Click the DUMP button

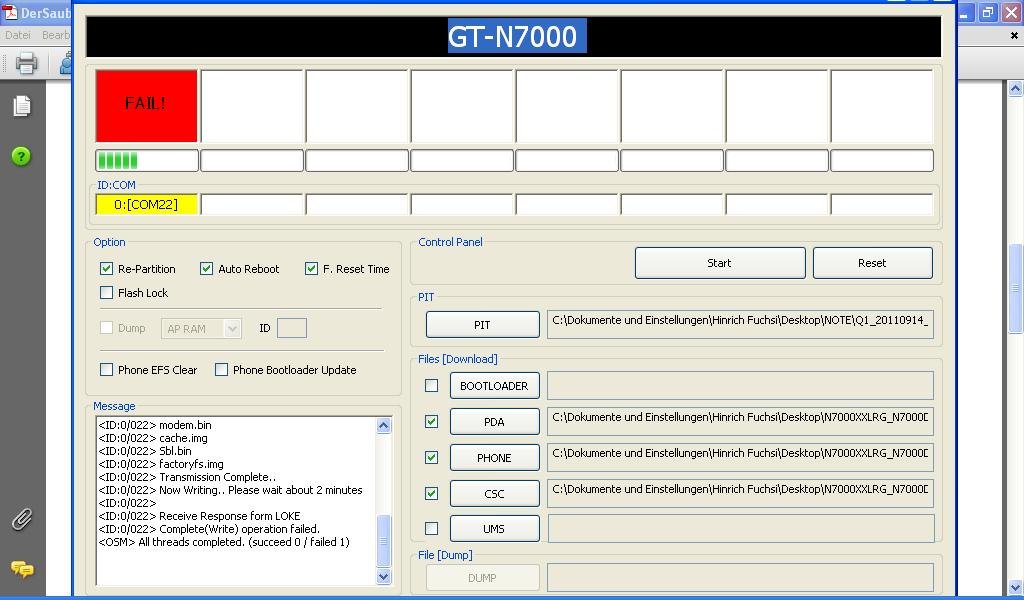[x=483, y=578]
